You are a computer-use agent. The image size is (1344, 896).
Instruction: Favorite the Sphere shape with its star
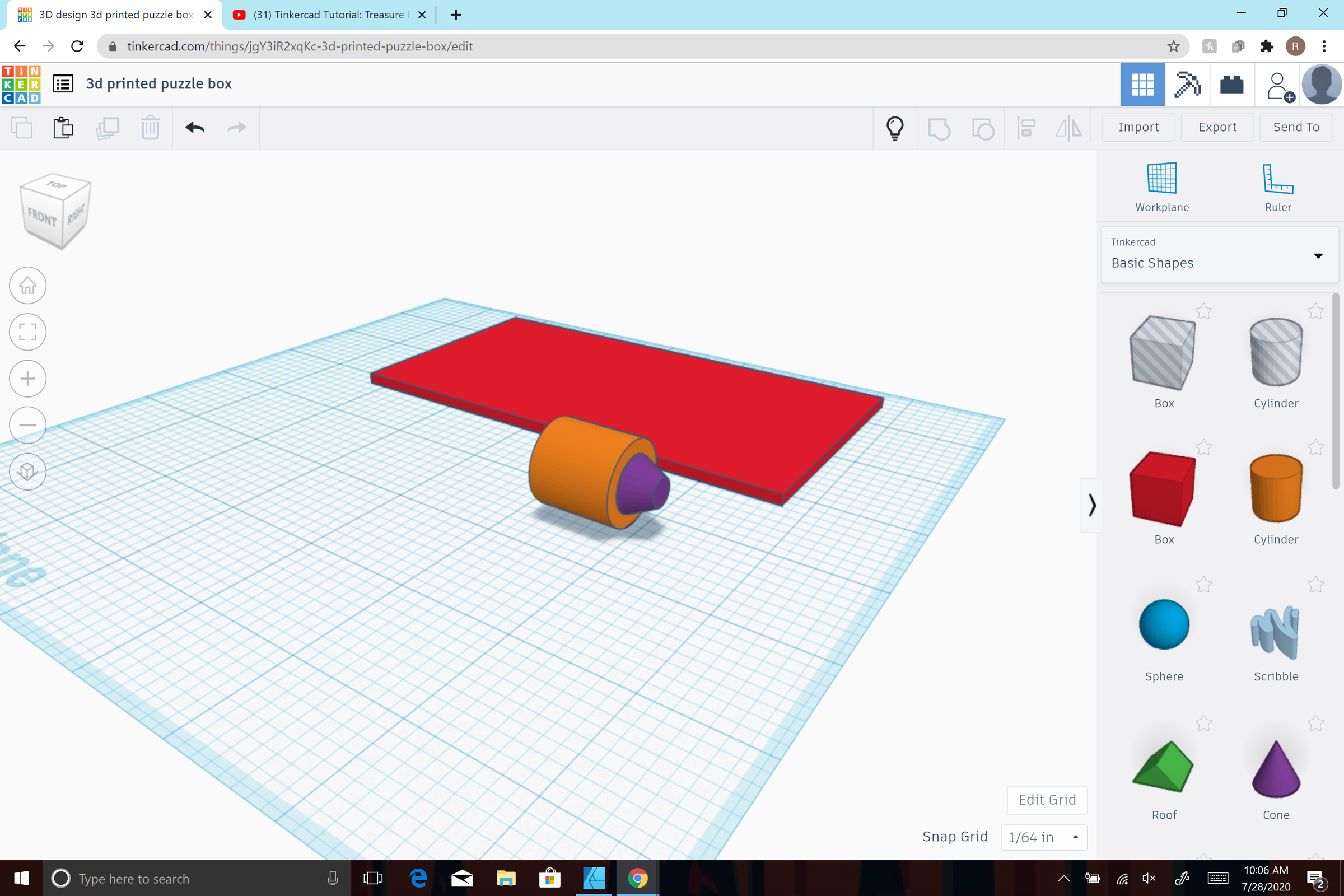point(1203,584)
